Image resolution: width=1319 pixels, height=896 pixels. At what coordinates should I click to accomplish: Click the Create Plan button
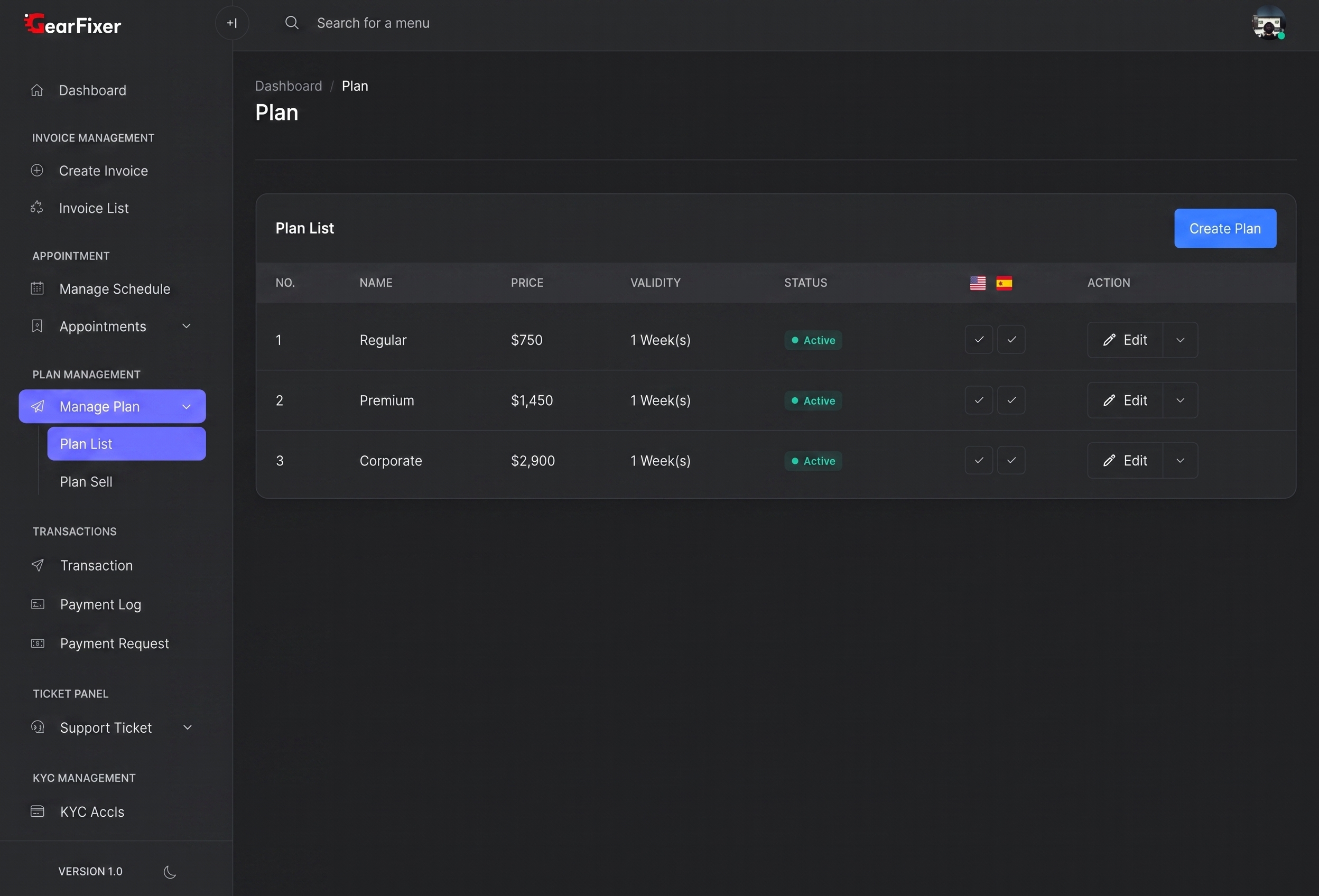(x=1225, y=228)
